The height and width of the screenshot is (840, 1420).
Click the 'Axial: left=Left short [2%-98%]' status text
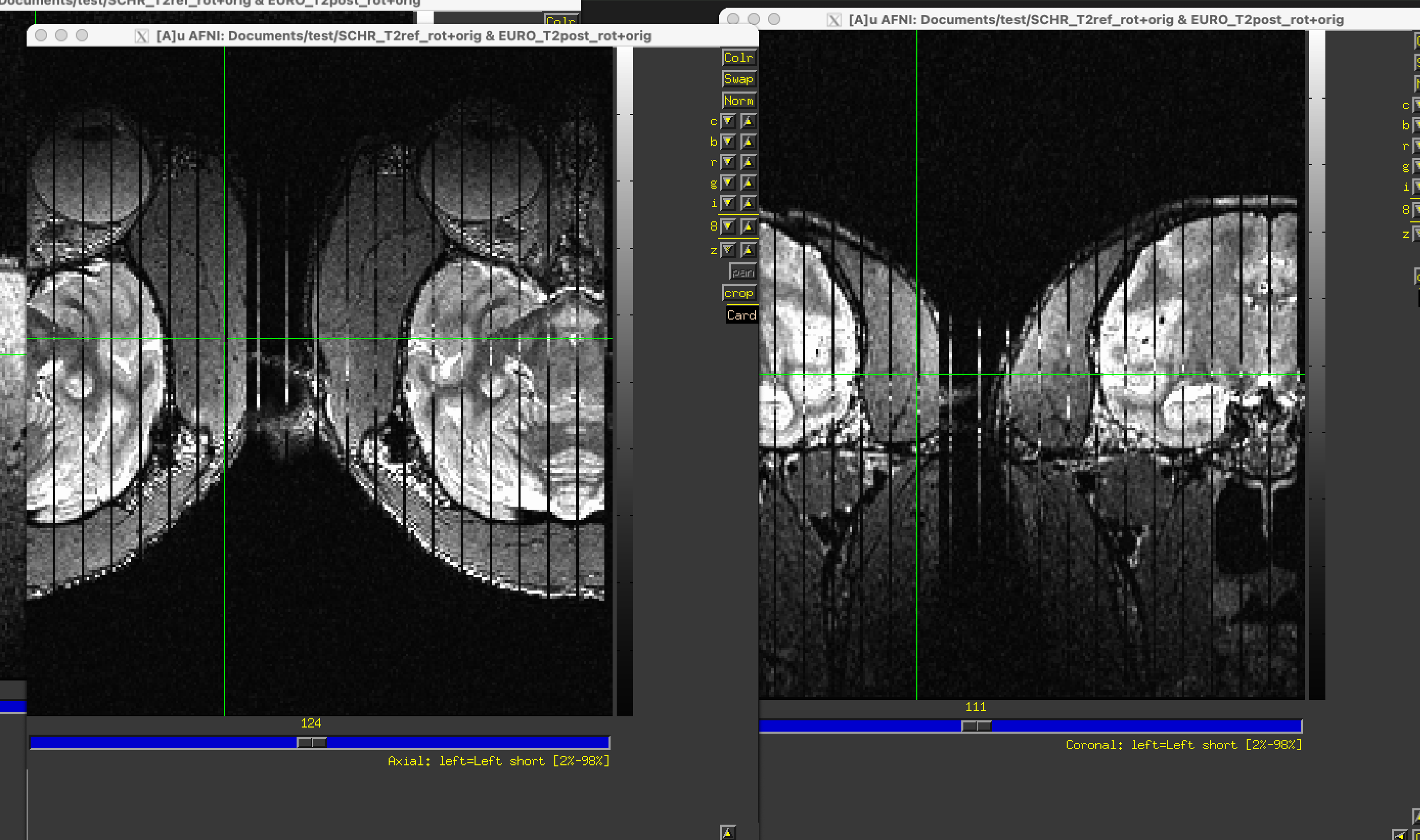499,761
